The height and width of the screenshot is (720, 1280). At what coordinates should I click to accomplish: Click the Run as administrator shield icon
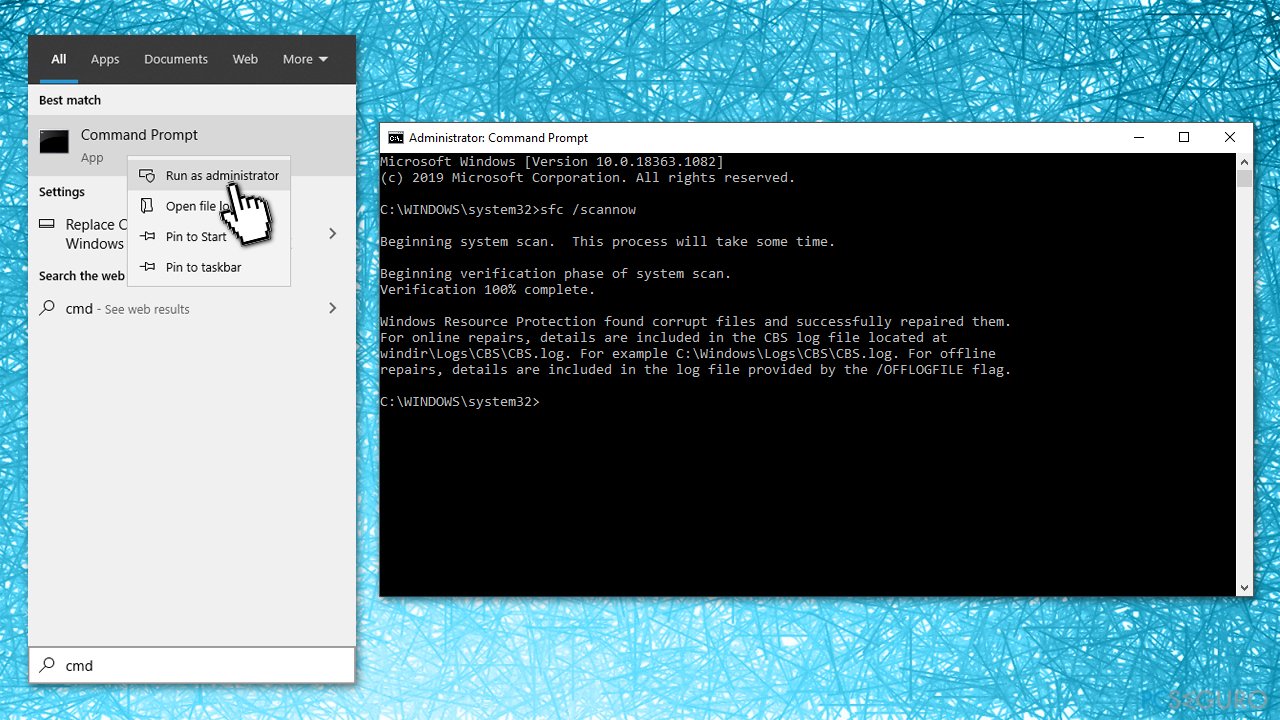147,176
